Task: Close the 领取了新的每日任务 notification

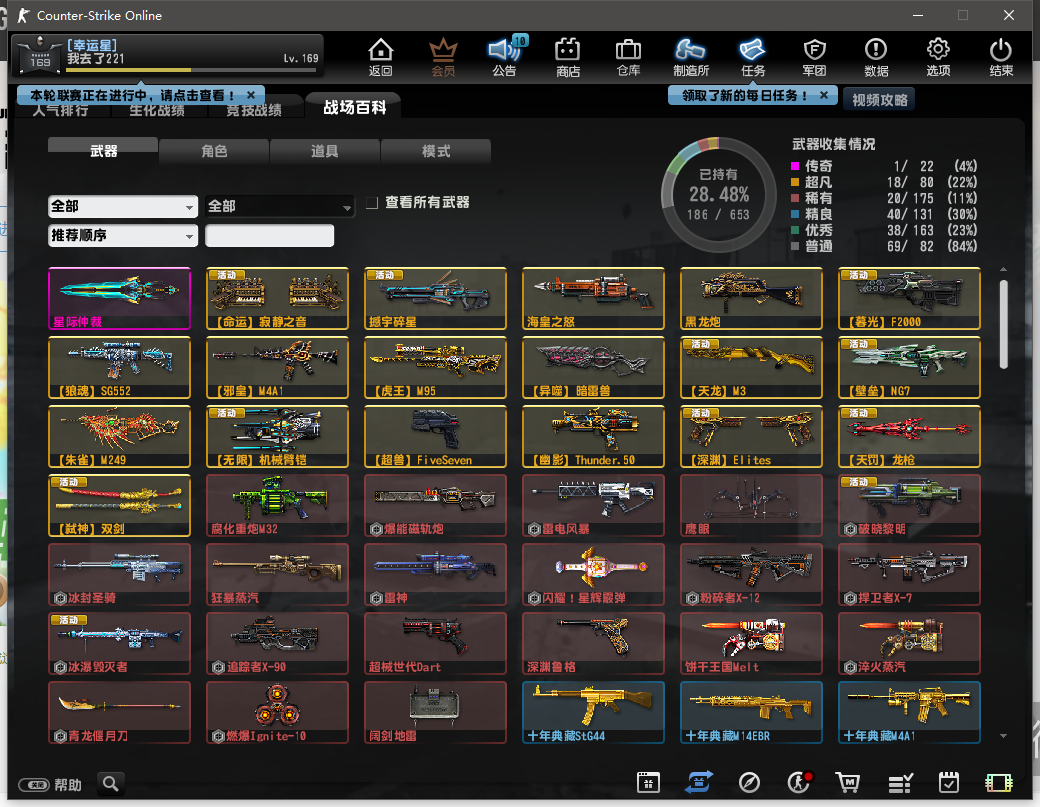Action: [824, 95]
